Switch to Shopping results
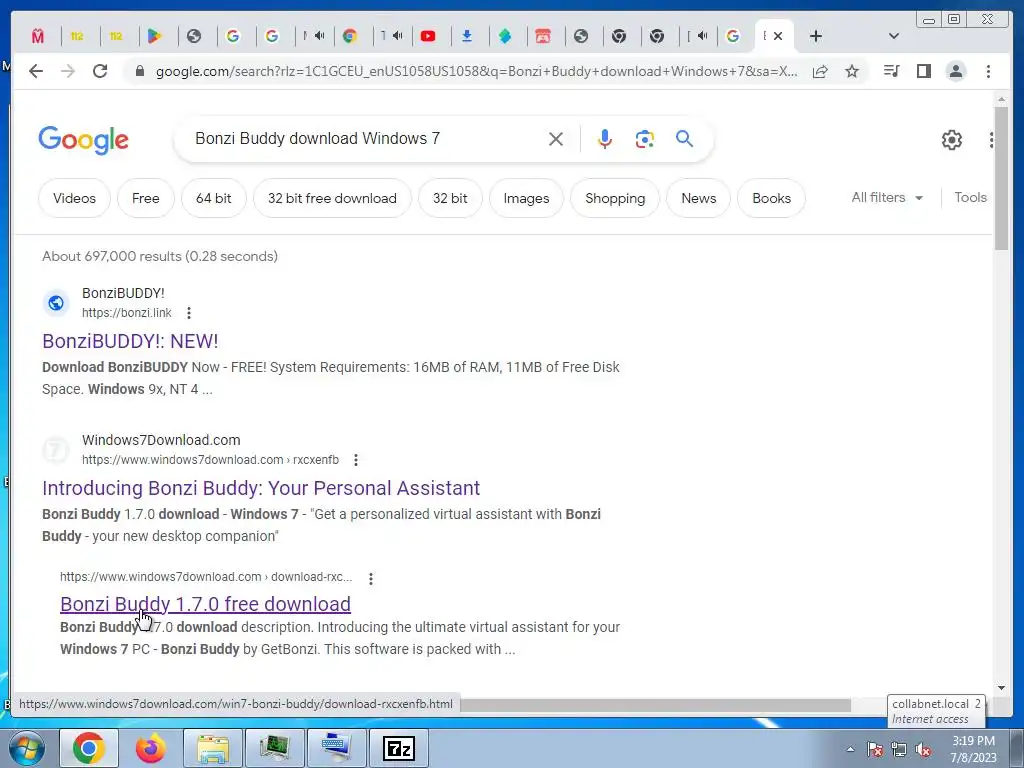This screenshot has width=1024, height=768. 615,198
